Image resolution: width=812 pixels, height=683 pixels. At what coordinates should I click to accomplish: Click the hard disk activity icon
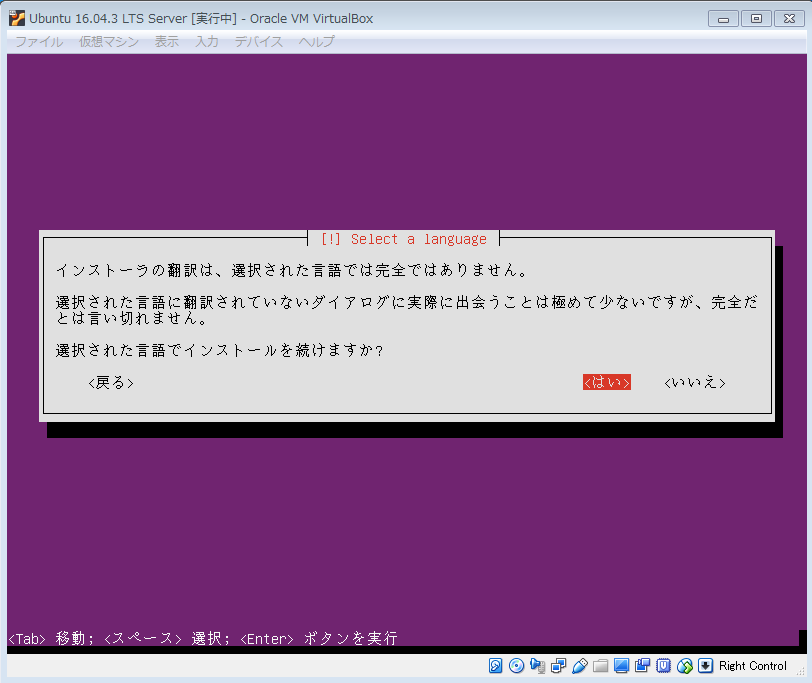[x=495, y=666]
